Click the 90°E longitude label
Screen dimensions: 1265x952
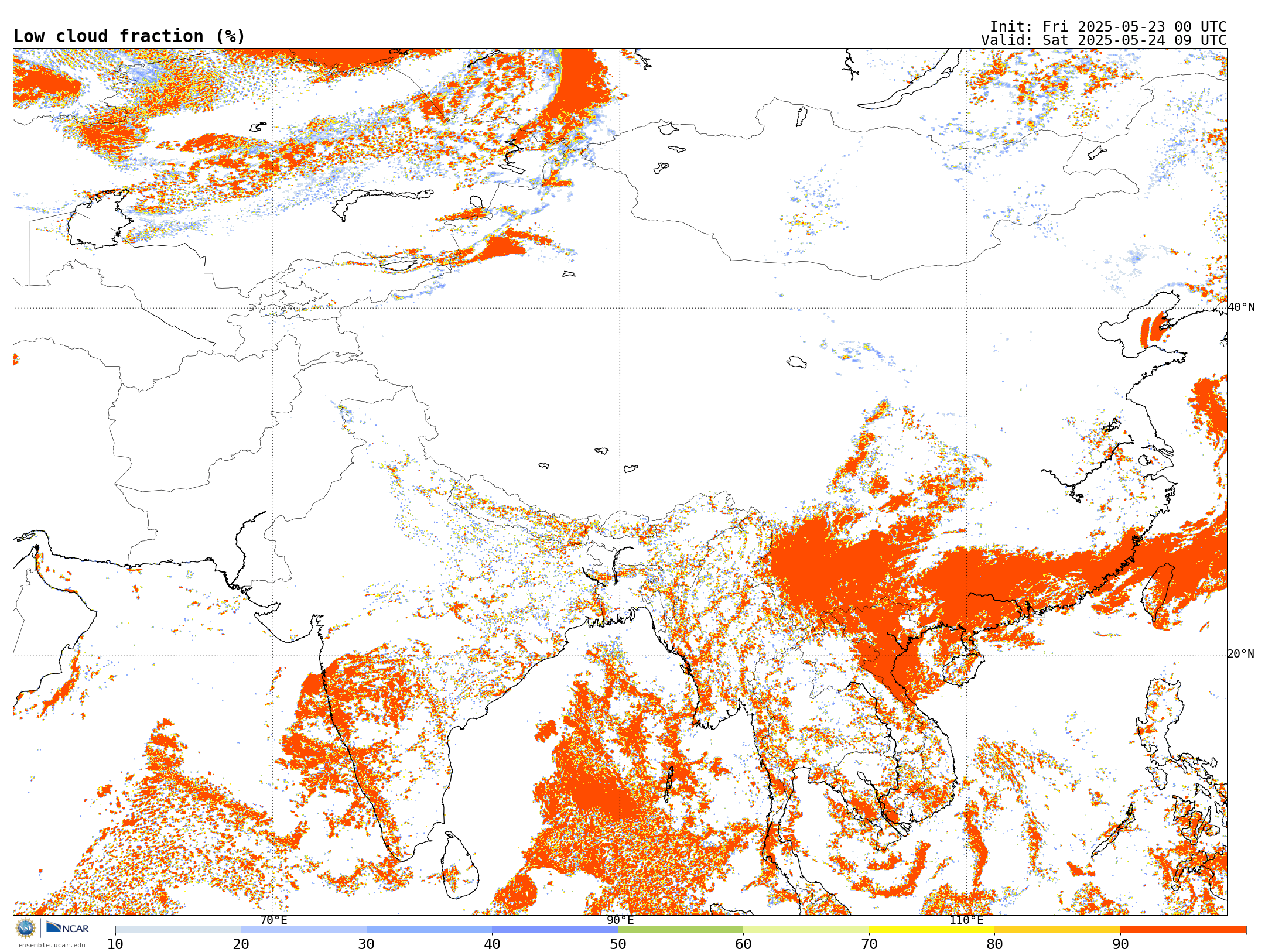point(620,920)
